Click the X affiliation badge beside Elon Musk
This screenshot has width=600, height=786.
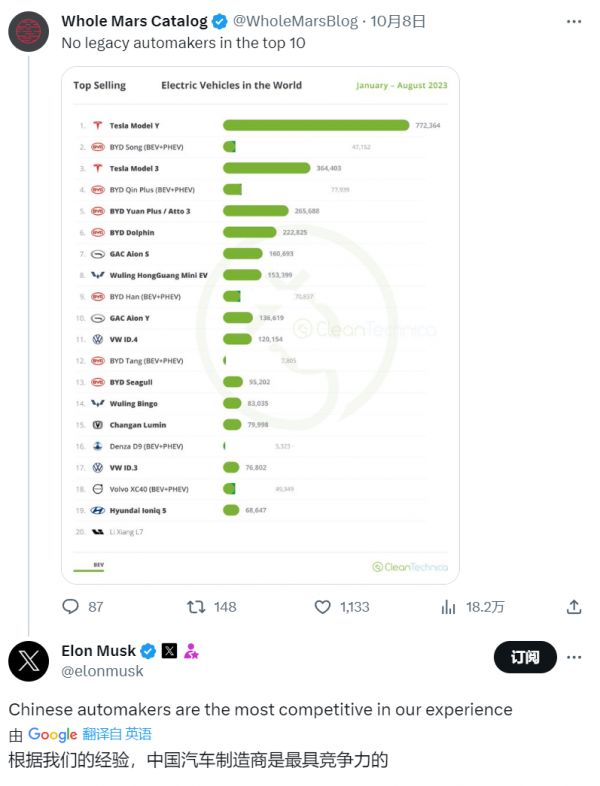[169, 651]
